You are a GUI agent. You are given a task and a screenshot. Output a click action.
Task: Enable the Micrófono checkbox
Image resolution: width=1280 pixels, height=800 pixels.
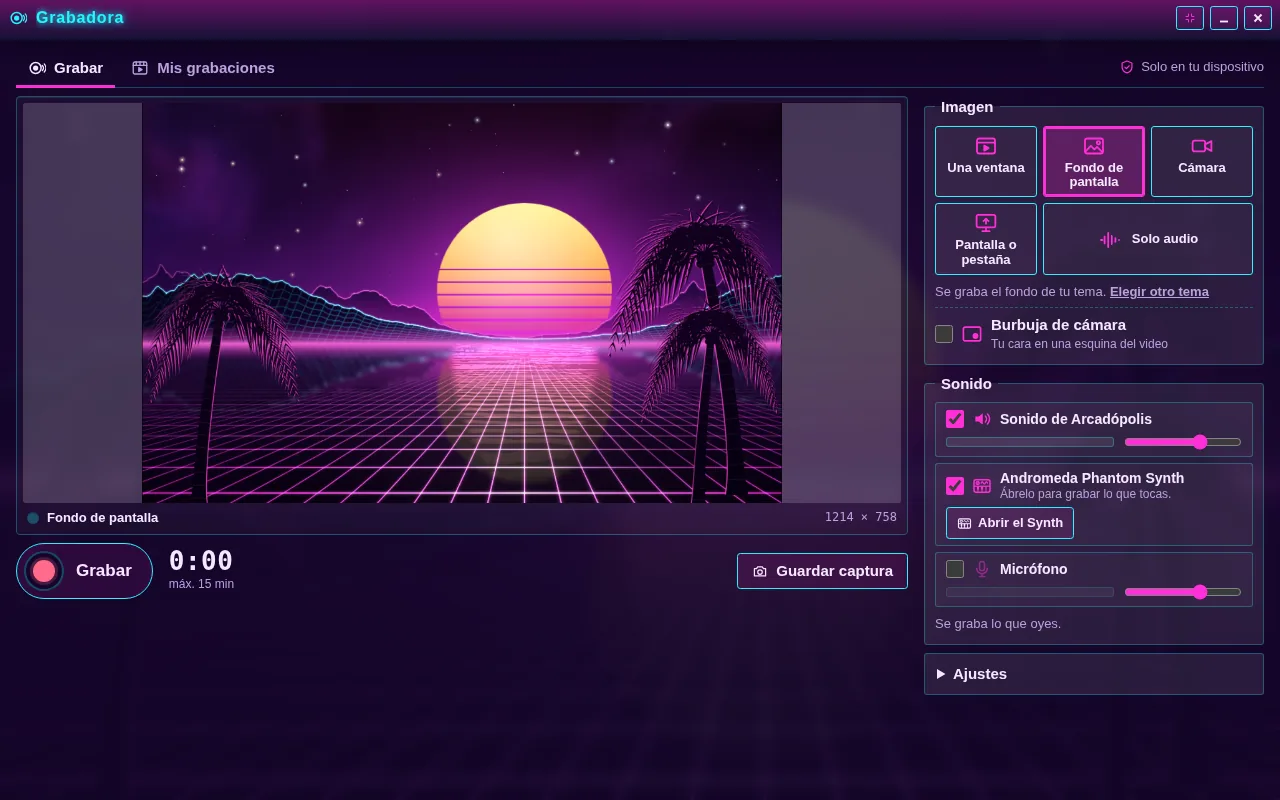pyautogui.click(x=955, y=569)
